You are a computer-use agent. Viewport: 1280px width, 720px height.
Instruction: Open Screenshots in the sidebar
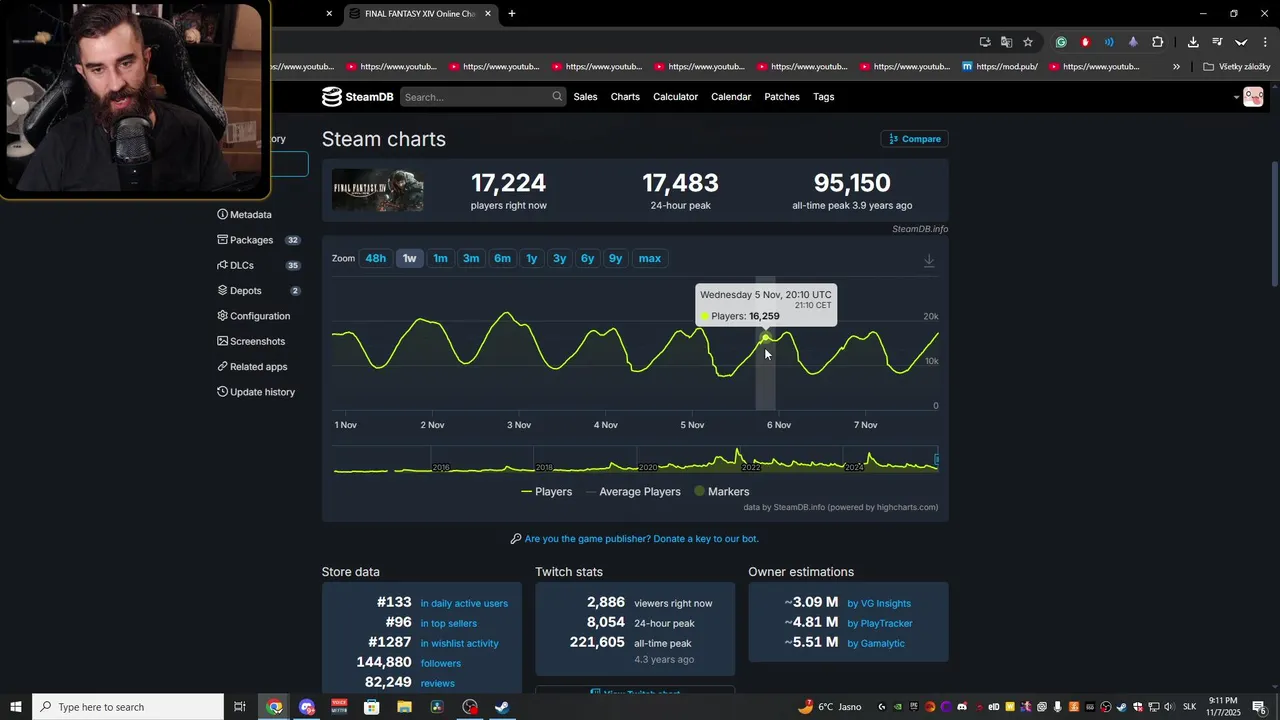[251, 342]
